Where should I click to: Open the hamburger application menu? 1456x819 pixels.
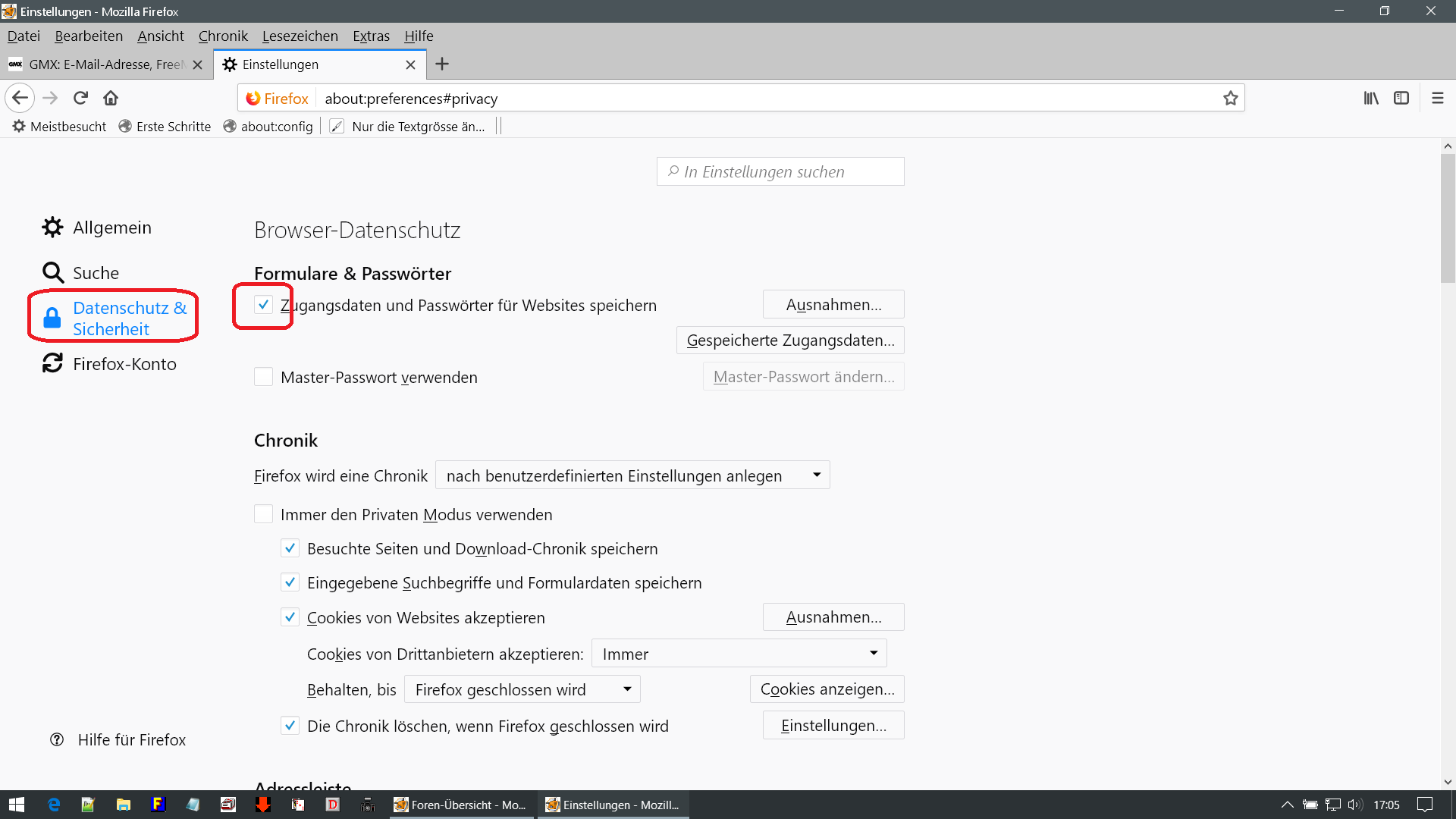(1437, 98)
